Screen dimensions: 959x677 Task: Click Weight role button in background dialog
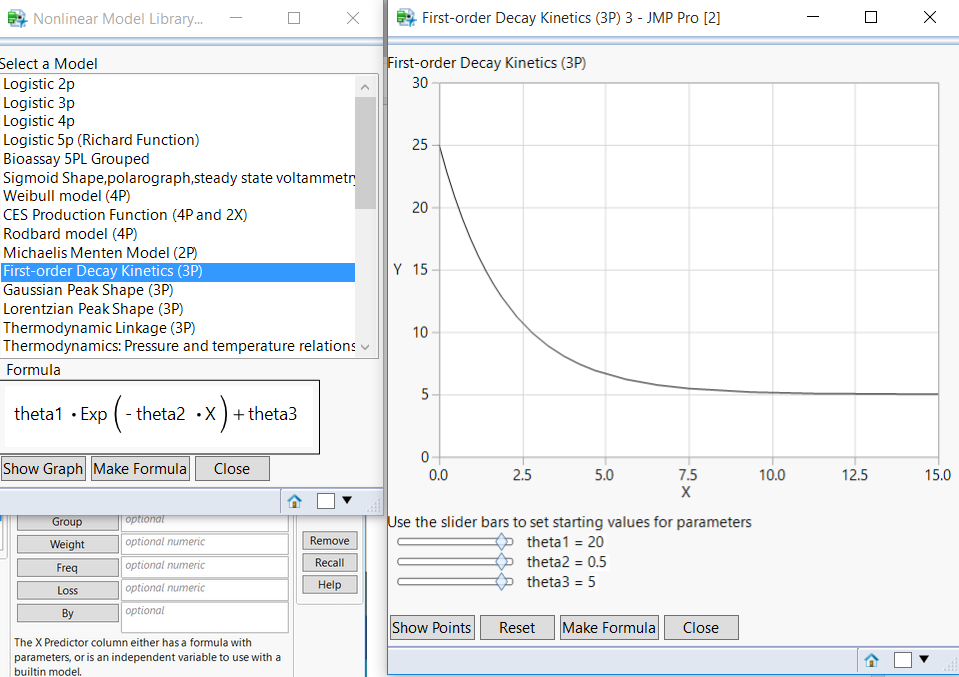(67, 544)
